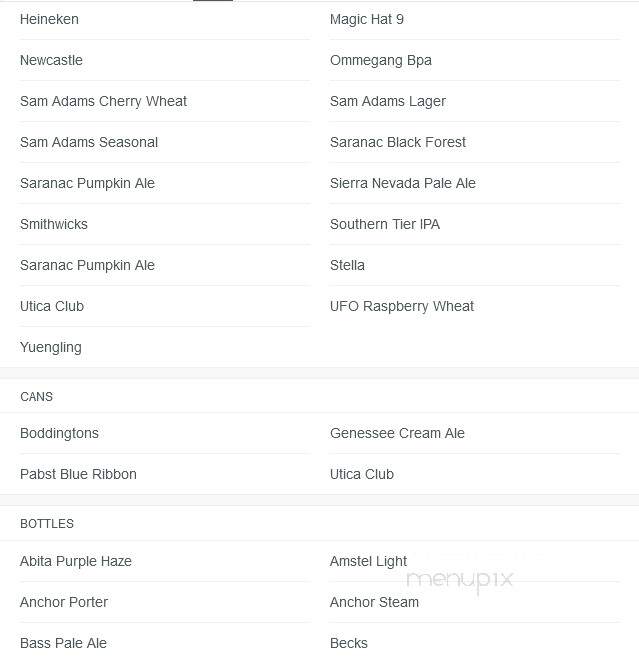Select Bass Pale Ale
Image resolution: width=639 pixels, height=662 pixels.
coord(63,643)
